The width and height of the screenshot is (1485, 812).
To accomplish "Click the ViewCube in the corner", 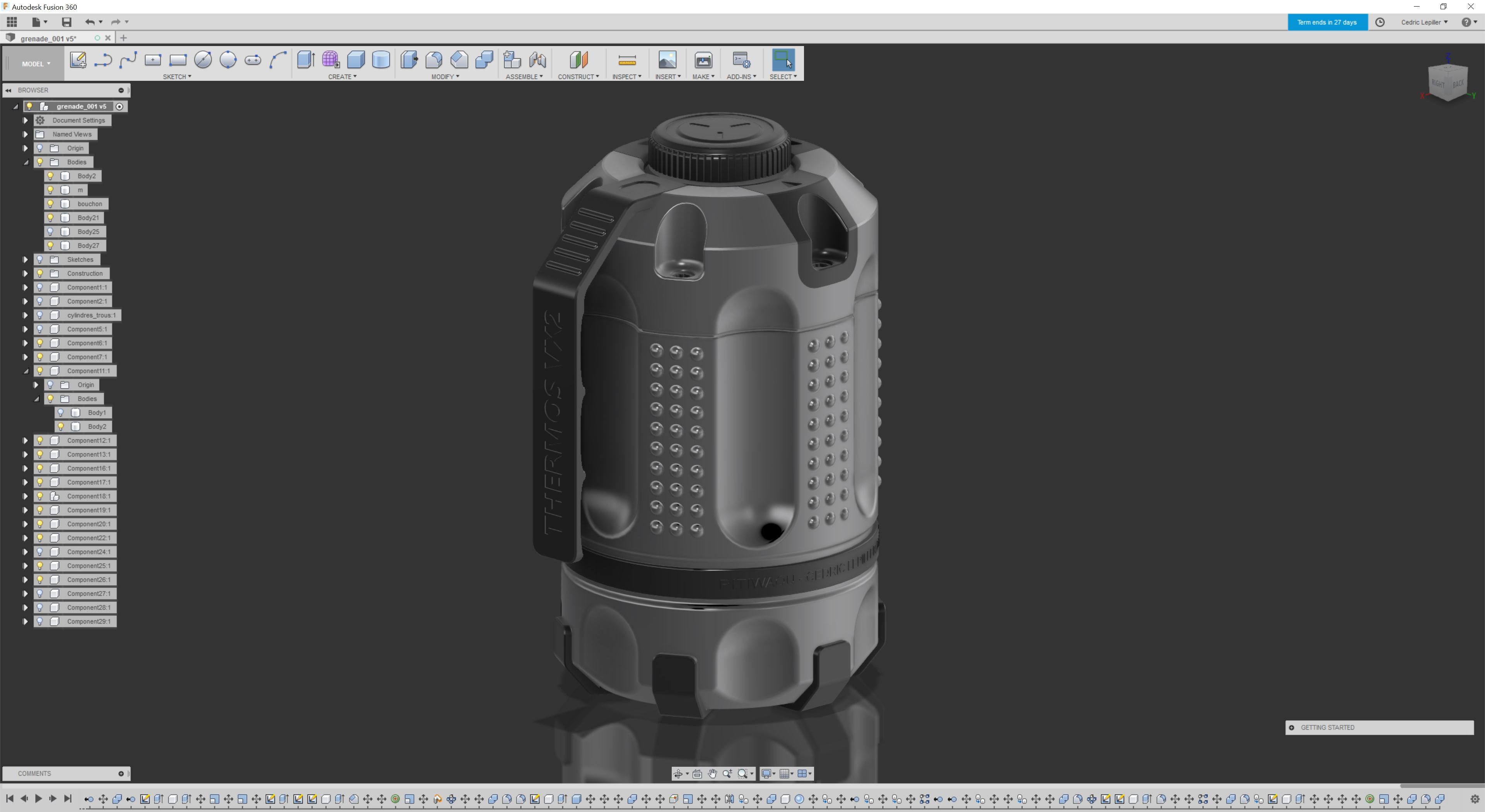I will pos(1447,83).
